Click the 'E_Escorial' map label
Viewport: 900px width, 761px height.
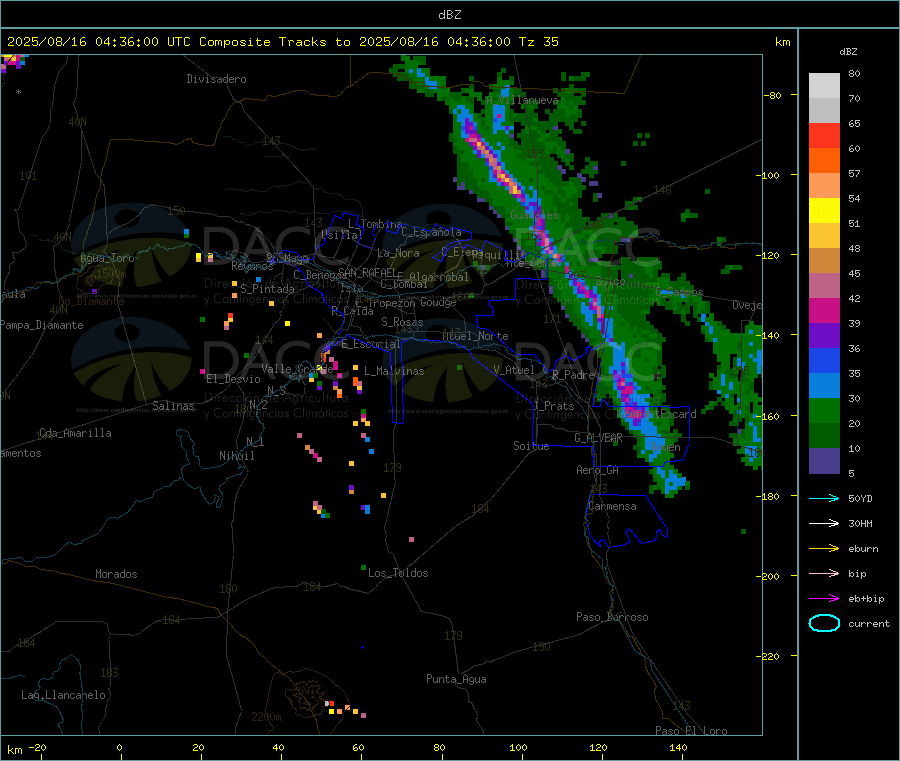370,344
